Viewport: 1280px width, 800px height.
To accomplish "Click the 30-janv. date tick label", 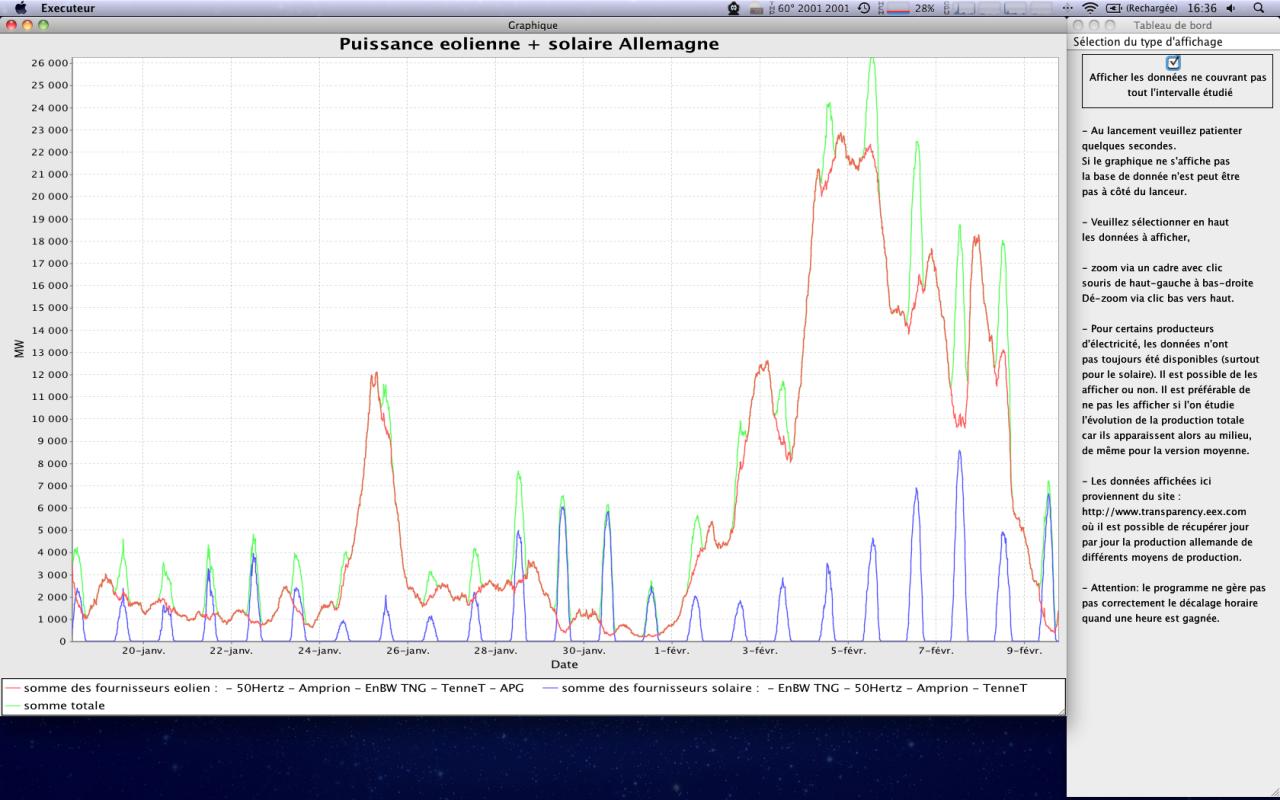I will 583,650.
